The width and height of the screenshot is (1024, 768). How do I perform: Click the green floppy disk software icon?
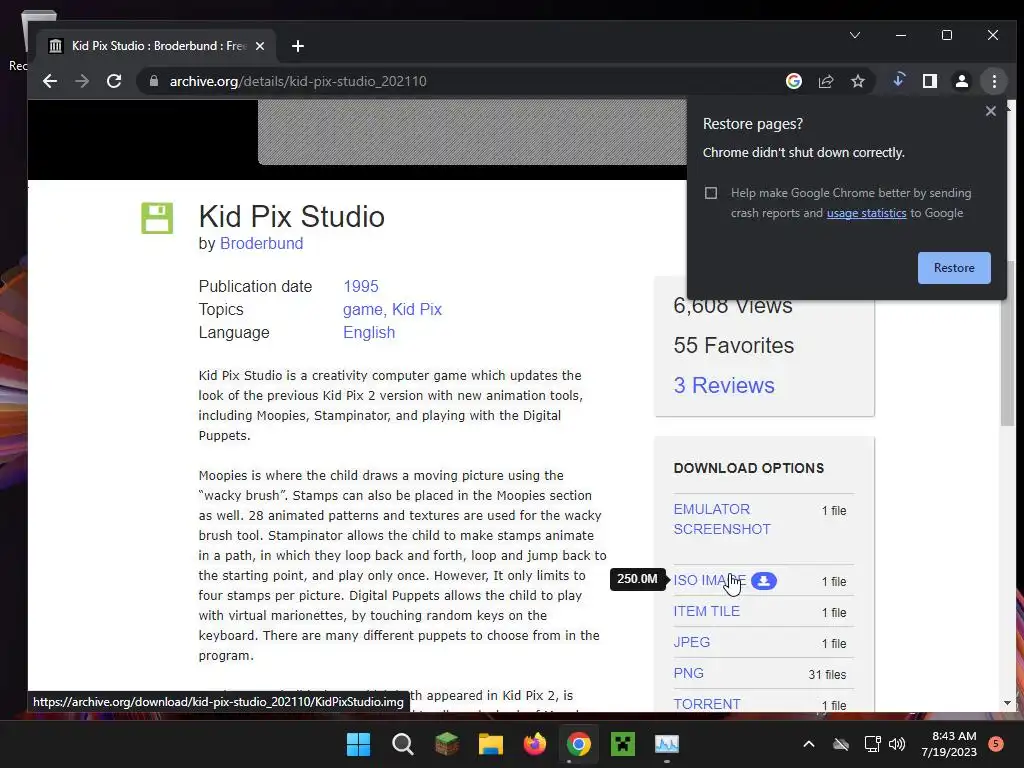[157, 218]
